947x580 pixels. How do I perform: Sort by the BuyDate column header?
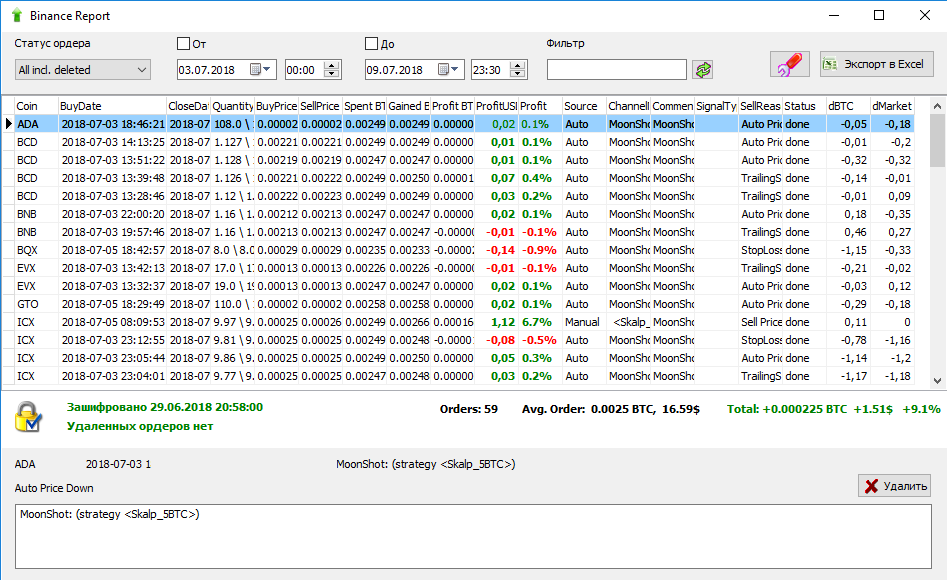coord(112,106)
